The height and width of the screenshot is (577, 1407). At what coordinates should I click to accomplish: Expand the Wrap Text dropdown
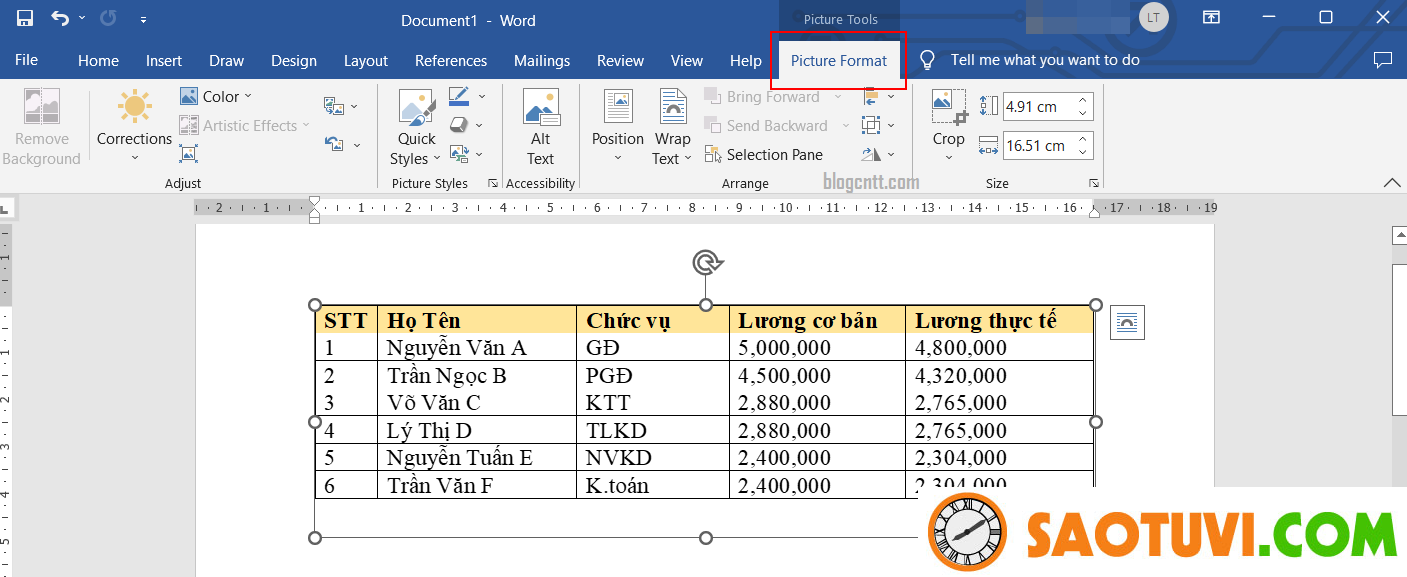tap(672, 148)
